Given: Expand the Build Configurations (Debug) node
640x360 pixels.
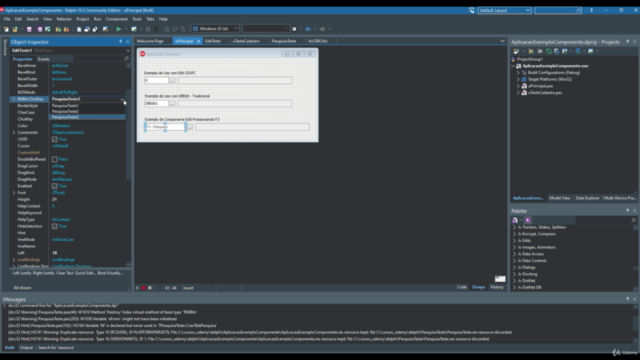Looking at the screenshot, I should tap(518, 73).
